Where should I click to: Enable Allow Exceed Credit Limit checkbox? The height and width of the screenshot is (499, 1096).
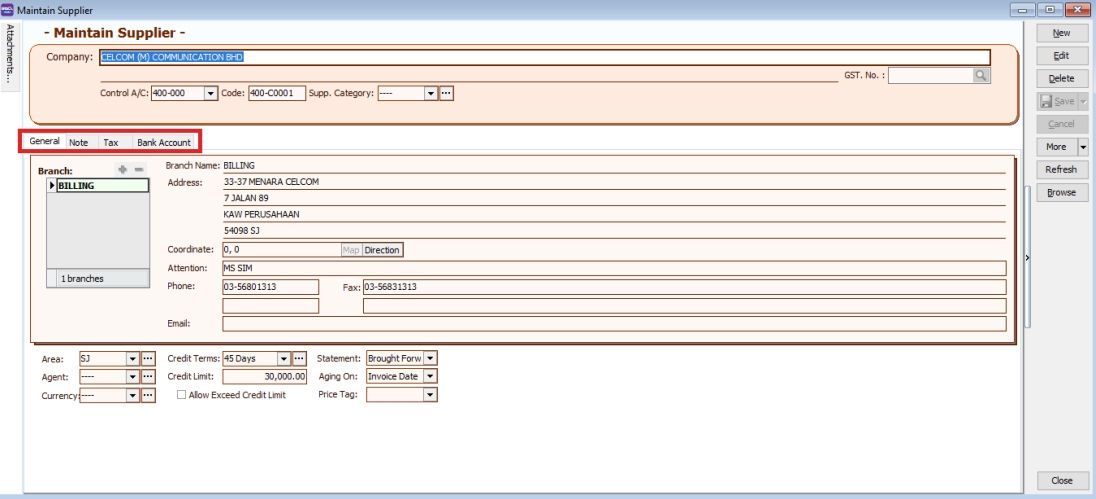pyautogui.click(x=181, y=395)
